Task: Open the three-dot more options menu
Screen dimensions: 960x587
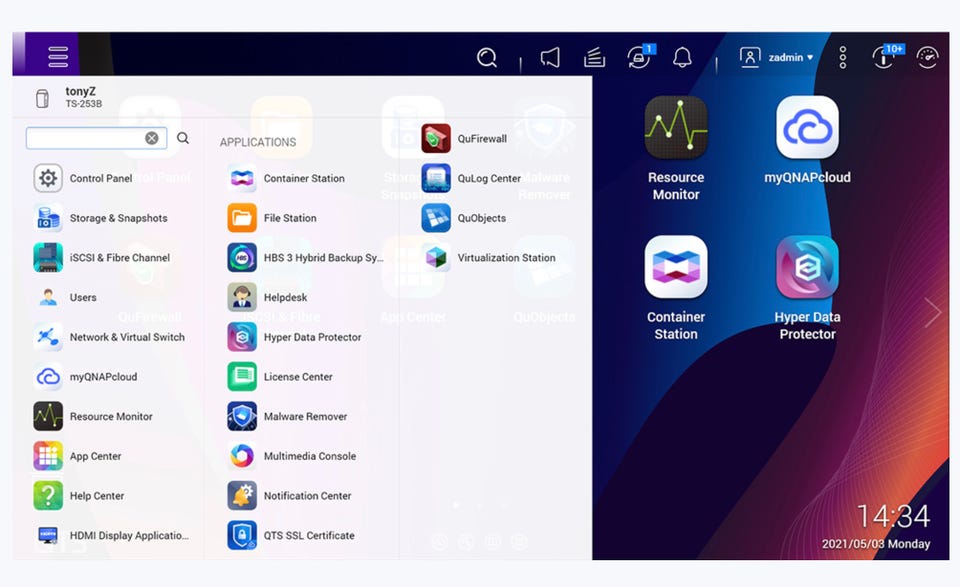Action: pyautogui.click(x=843, y=58)
